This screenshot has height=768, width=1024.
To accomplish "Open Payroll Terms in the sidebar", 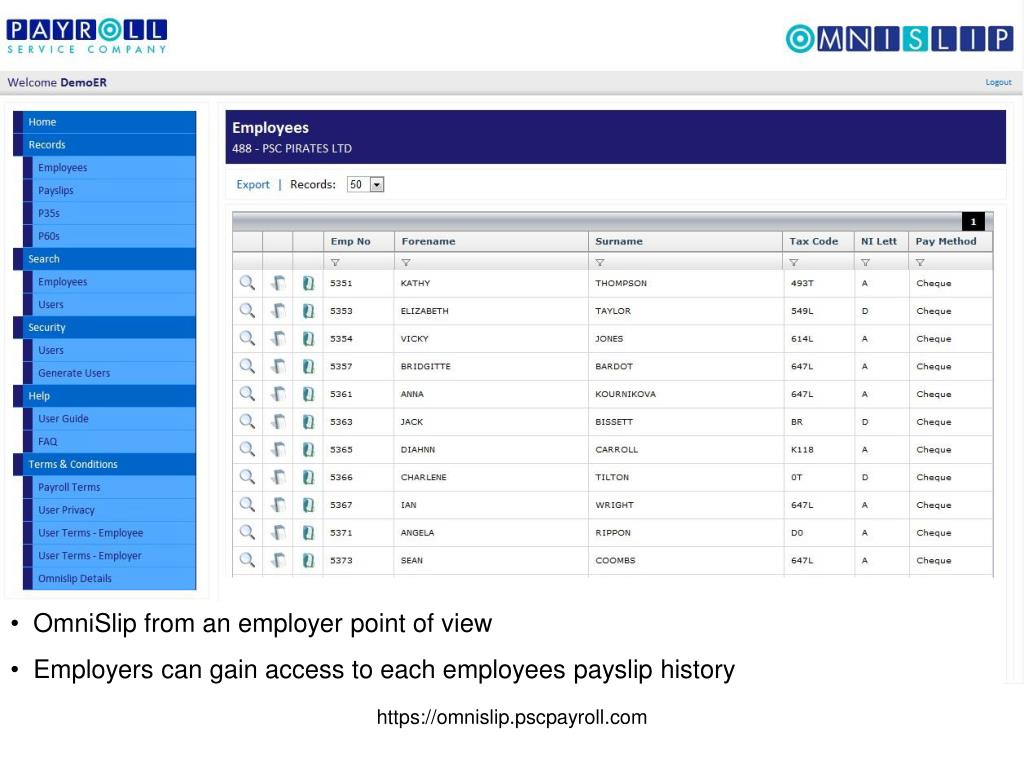I will tap(109, 487).
